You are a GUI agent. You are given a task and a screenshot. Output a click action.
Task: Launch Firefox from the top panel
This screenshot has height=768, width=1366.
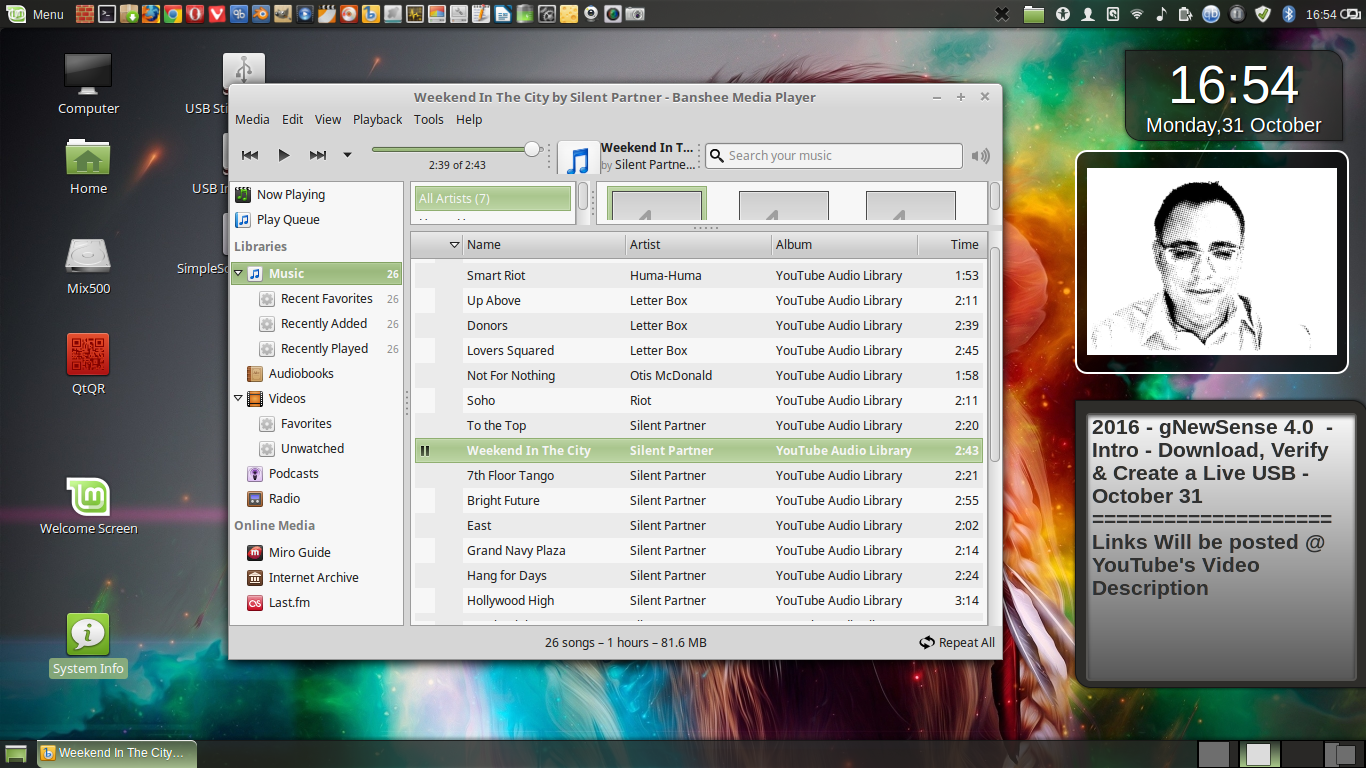(150, 14)
